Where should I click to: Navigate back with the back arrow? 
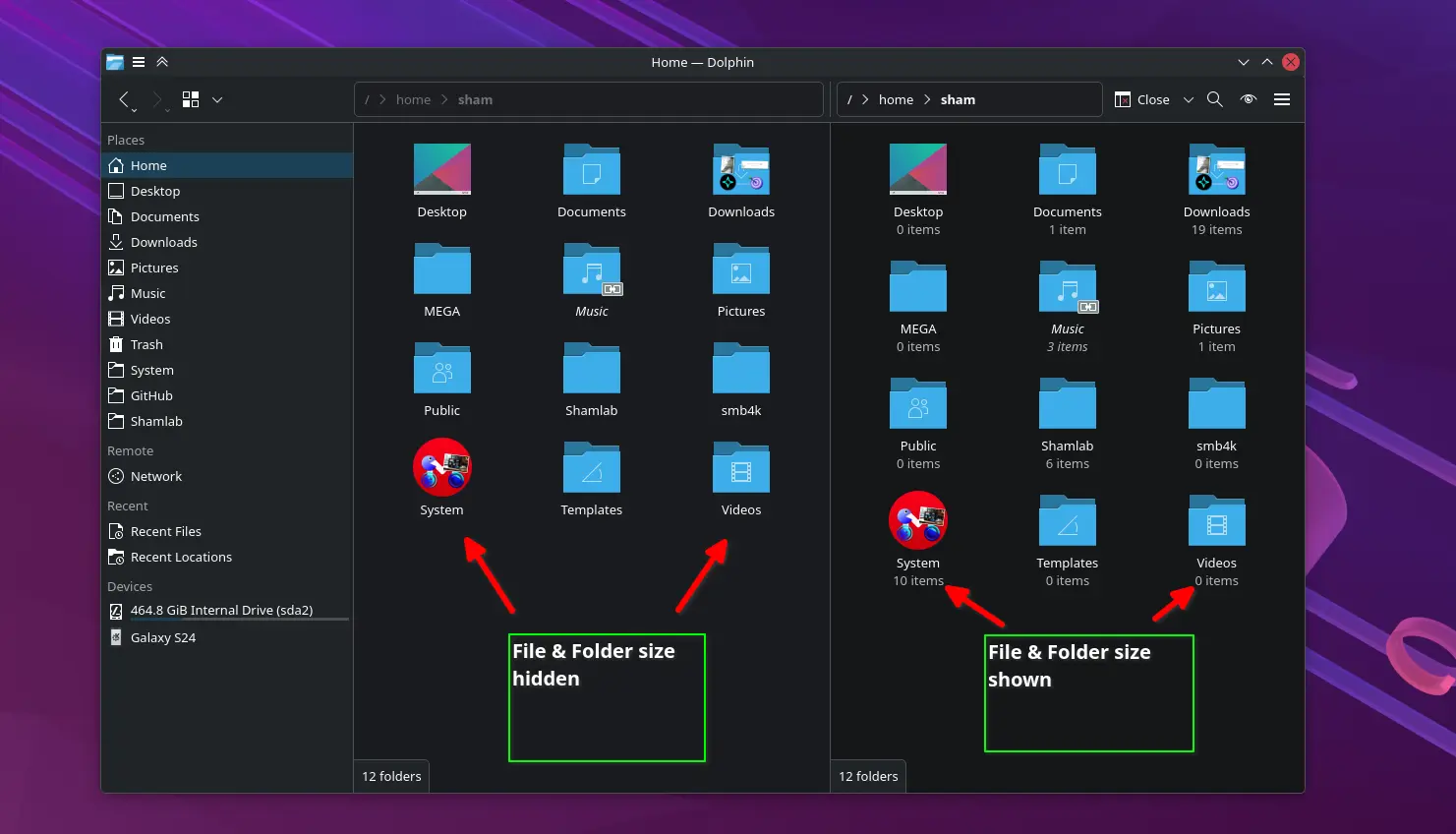pyautogui.click(x=125, y=98)
